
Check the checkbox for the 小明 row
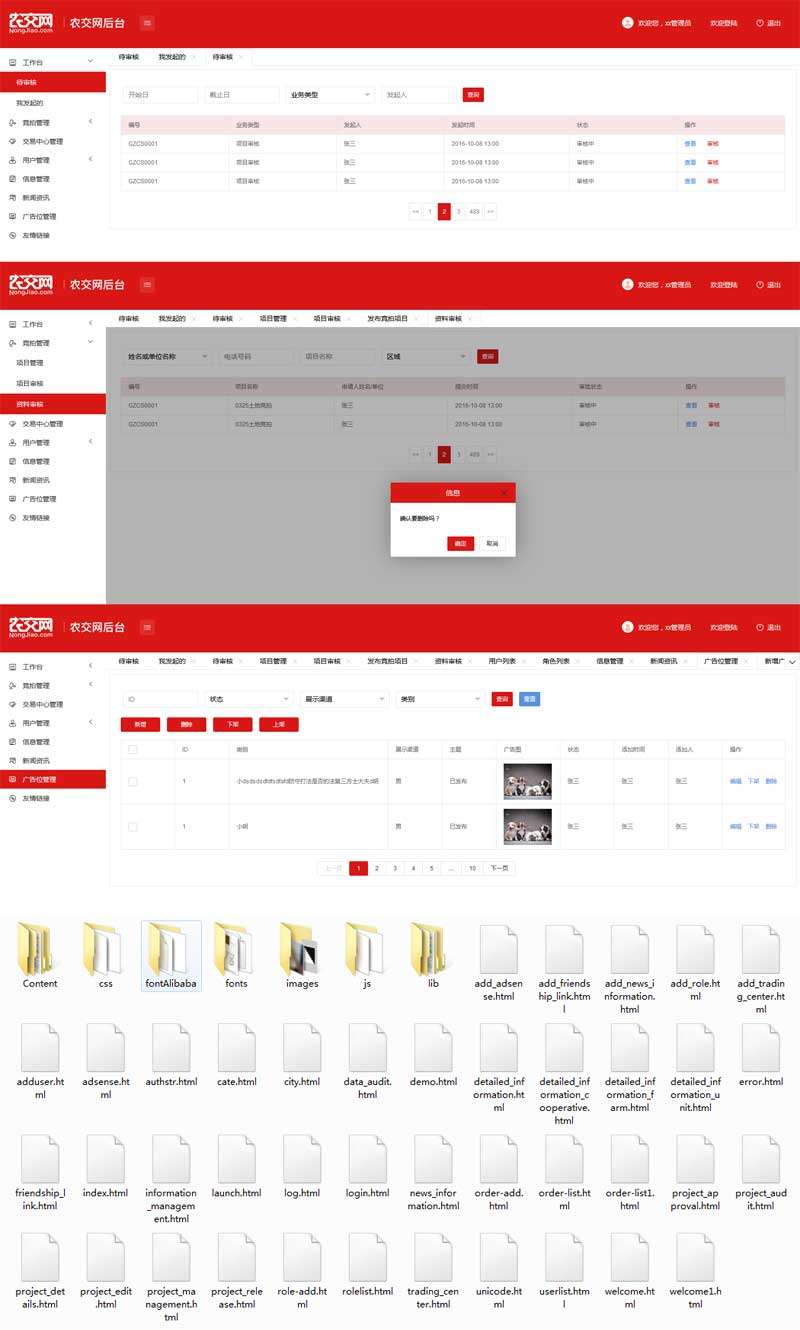point(133,827)
